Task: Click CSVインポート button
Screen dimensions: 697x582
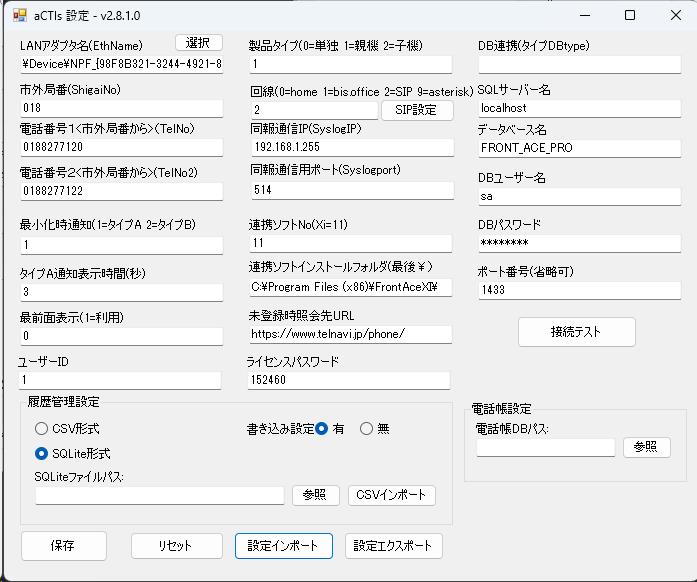Action: click(392, 495)
